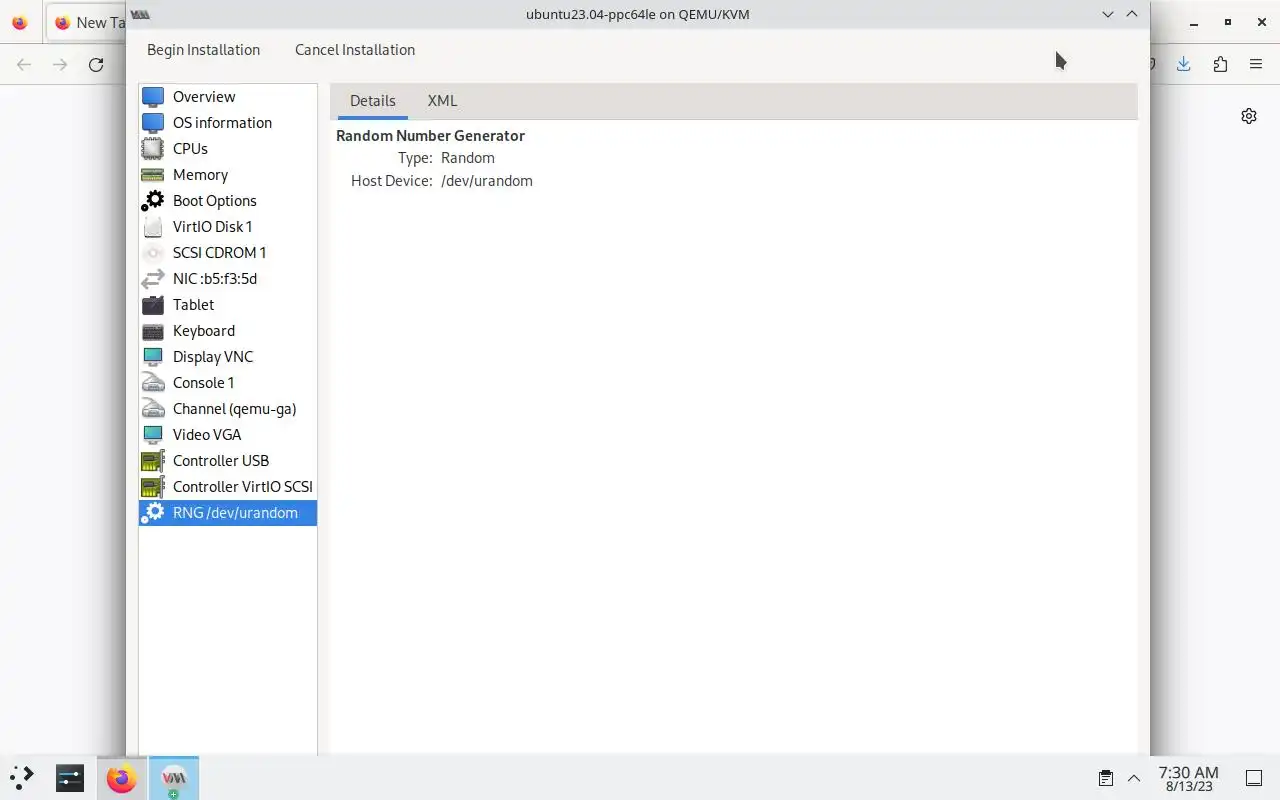This screenshot has width=1280, height=800.
Task: Go back in Firefox
Action: click(24, 64)
